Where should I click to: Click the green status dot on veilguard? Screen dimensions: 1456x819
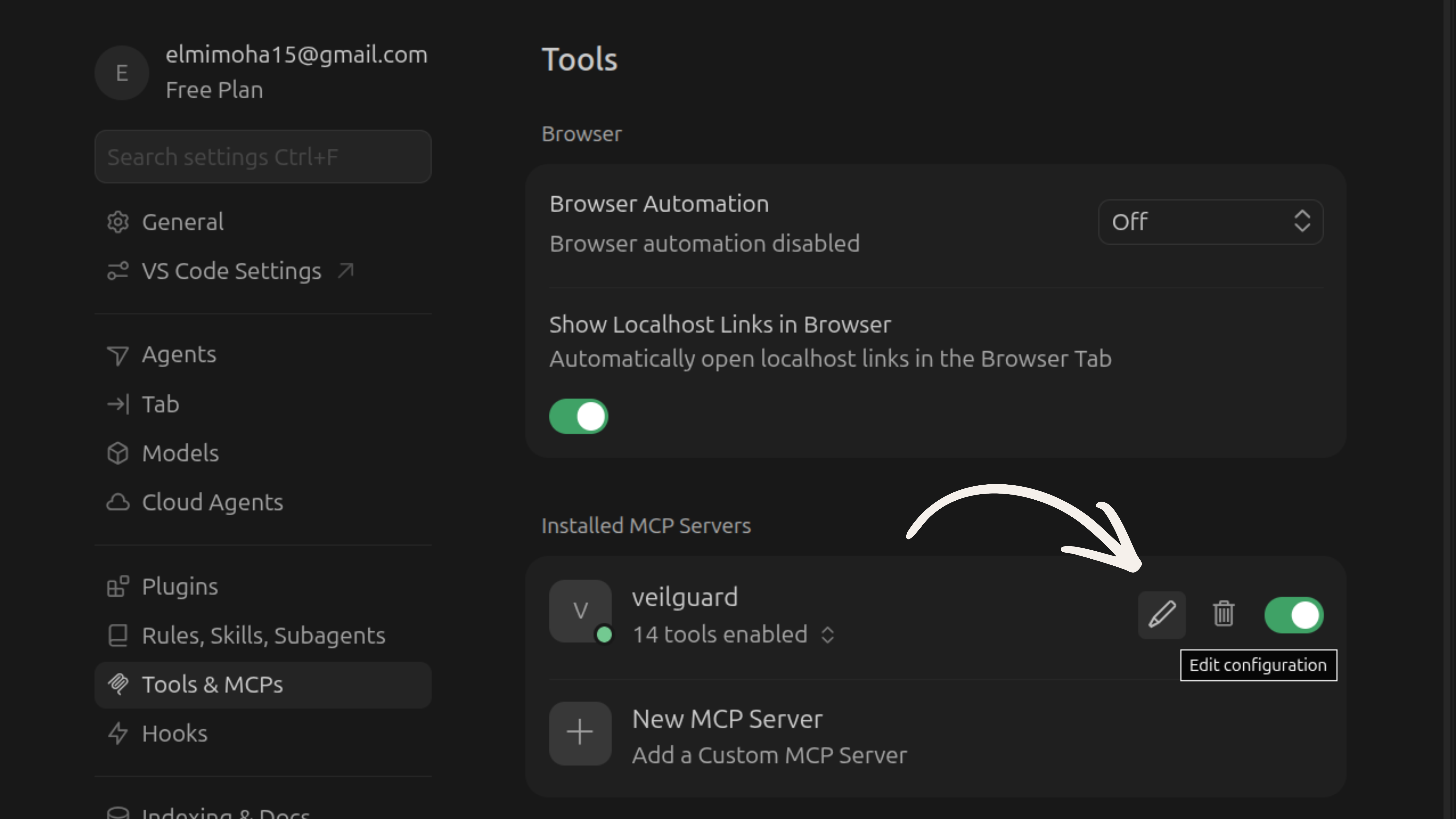pos(604,635)
